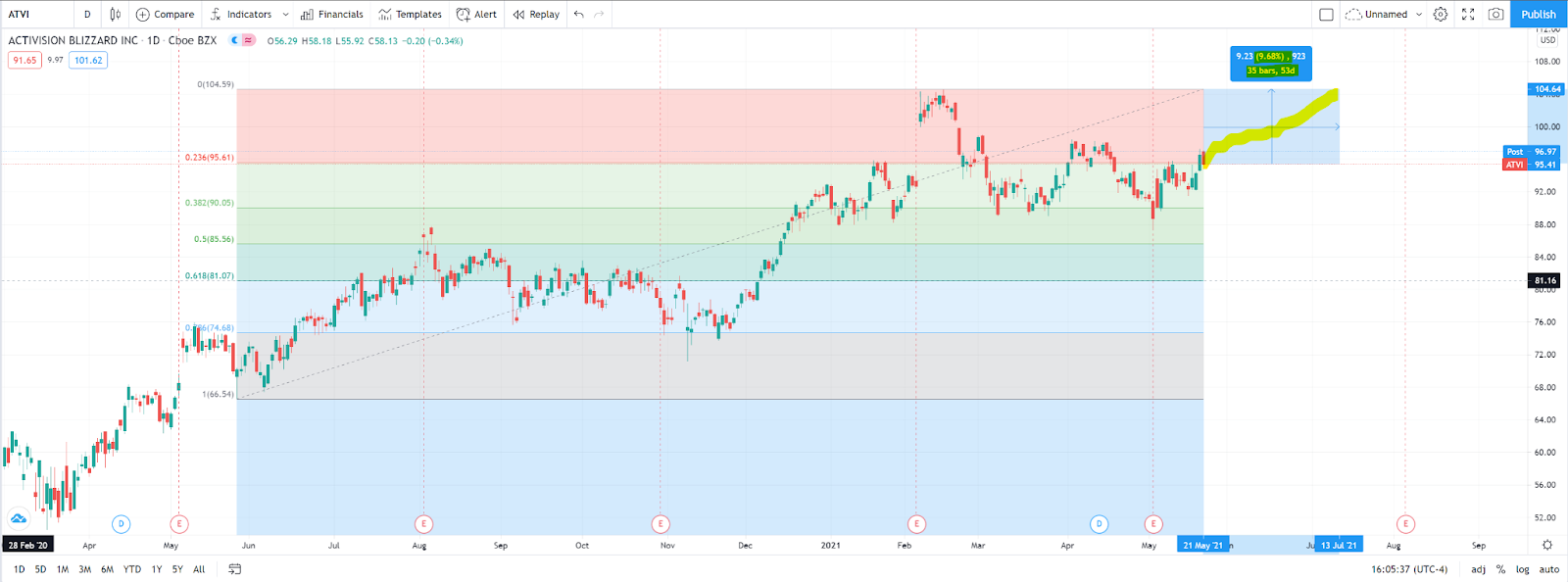The height and width of the screenshot is (582, 1568).
Task: Open the D timeframe interval selector
Action: click(87, 14)
